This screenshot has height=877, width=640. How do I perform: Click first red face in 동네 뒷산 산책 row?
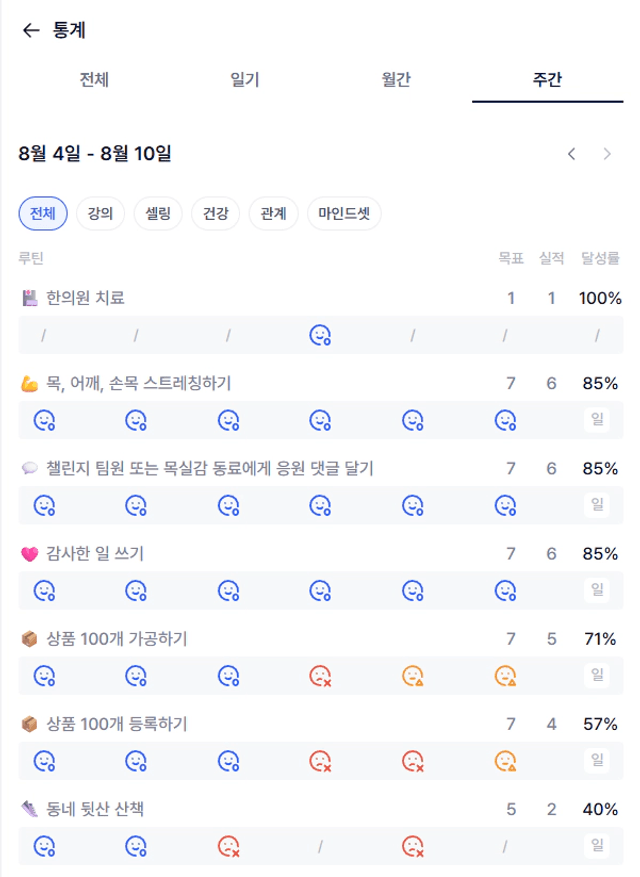pyautogui.click(x=228, y=846)
